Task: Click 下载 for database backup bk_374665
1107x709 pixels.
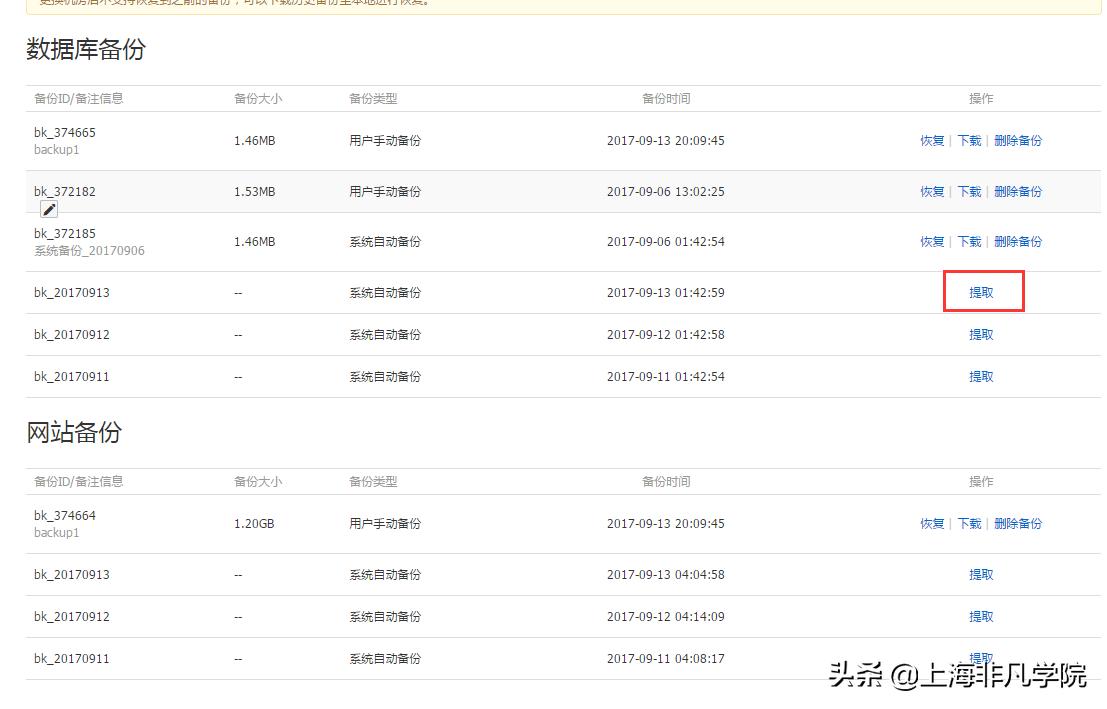Action: point(967,141)
